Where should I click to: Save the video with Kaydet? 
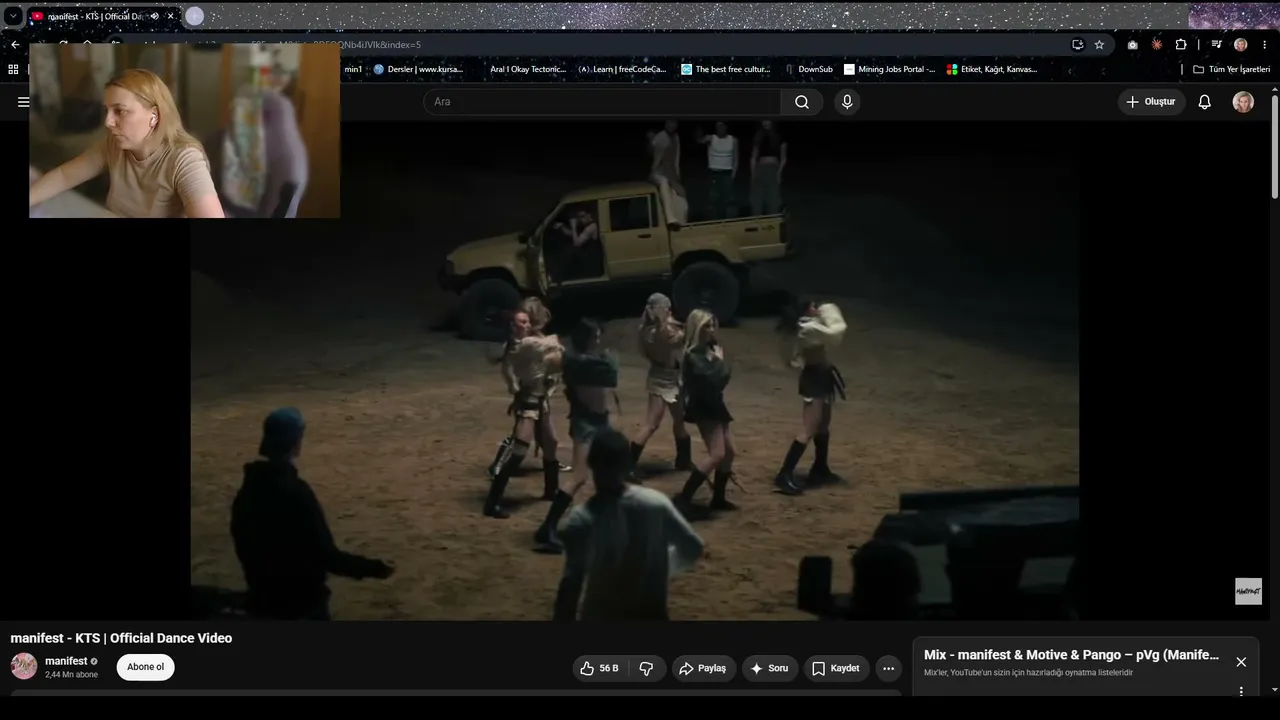(836, 668)
